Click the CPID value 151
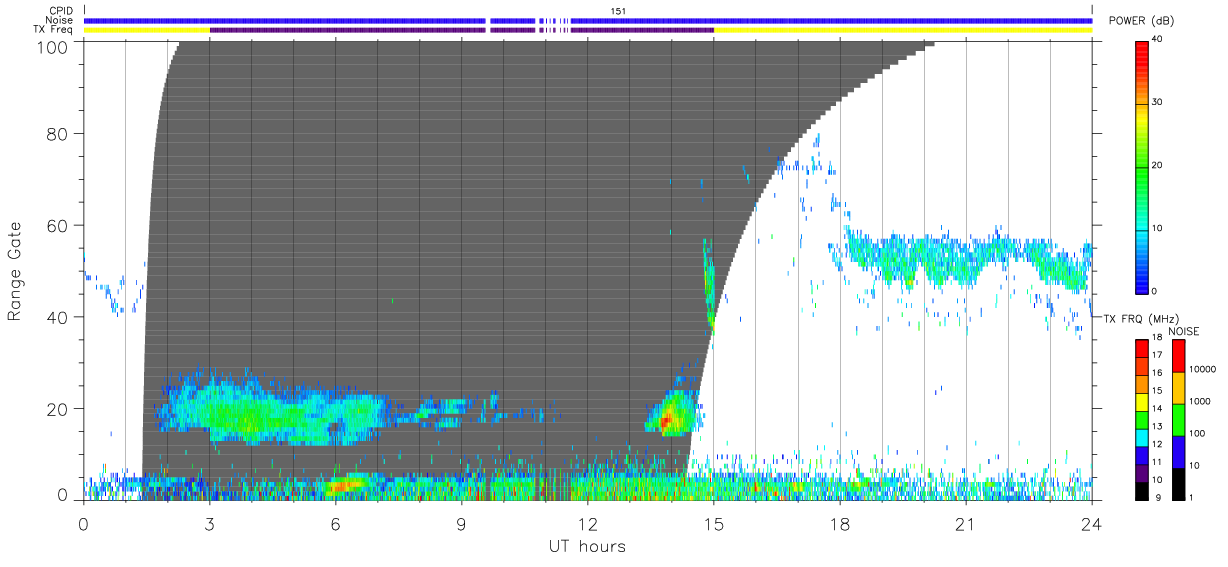Screen dimensions: 1228x567 [x=618, y=11]
